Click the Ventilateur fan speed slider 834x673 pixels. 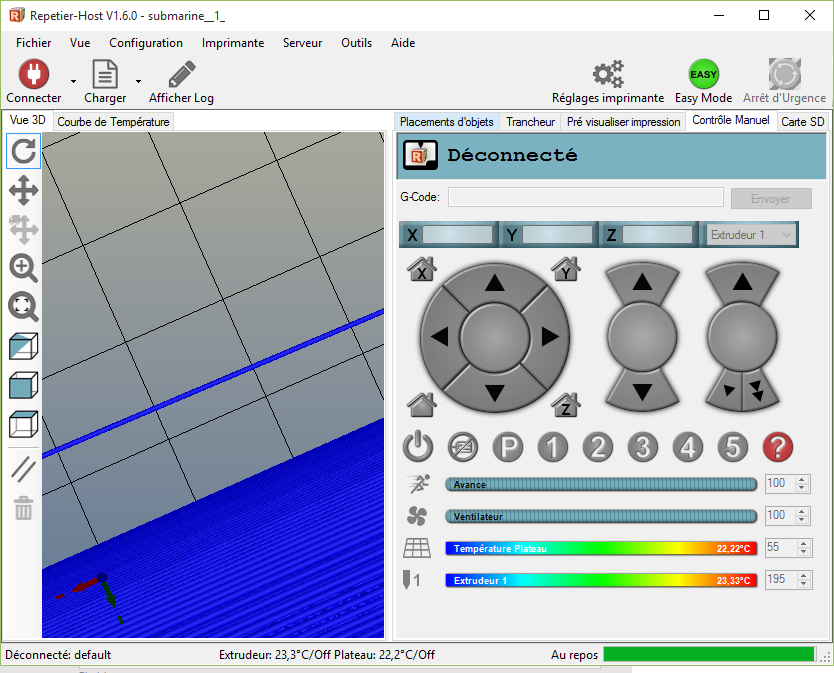tap(601, 516)
